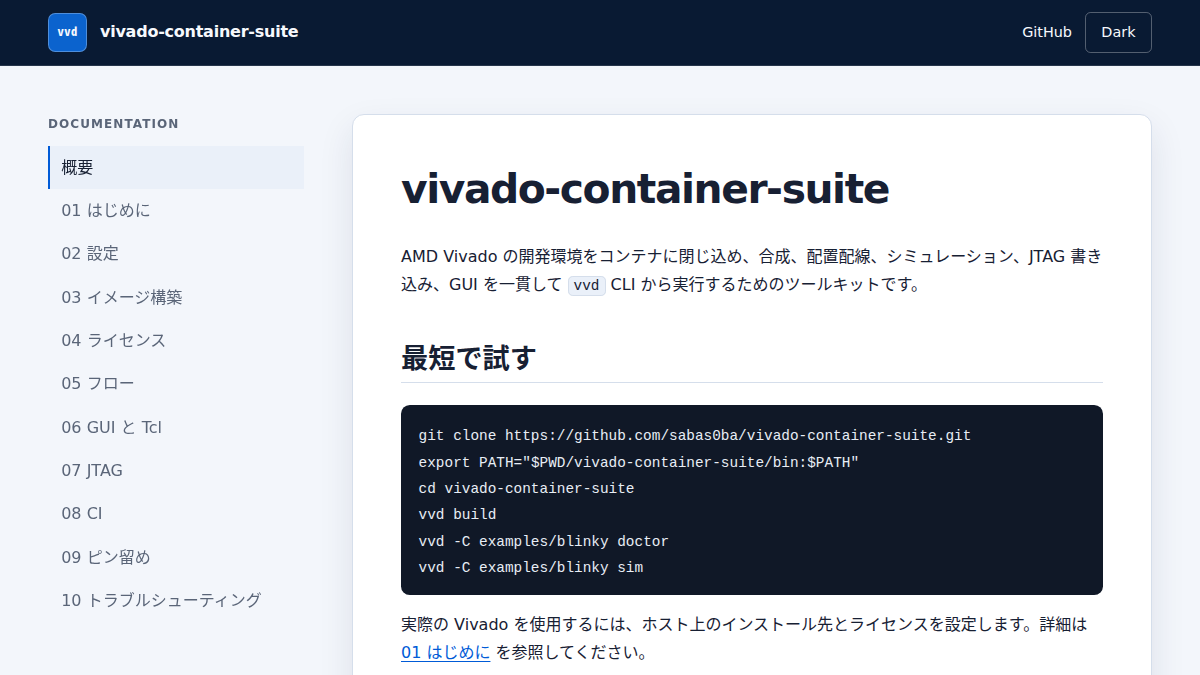Image resolution: width=1200 pixels, height=675 pixels.
Task: Open the 01 はじめに sidebar page
Action: tap(176, 210)
